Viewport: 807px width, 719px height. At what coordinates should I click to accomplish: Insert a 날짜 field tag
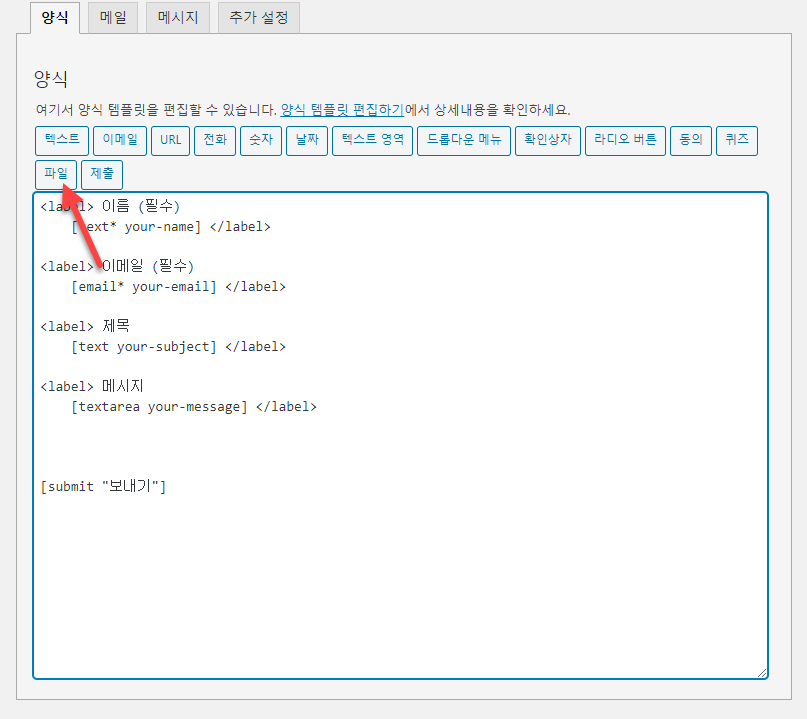307,141
